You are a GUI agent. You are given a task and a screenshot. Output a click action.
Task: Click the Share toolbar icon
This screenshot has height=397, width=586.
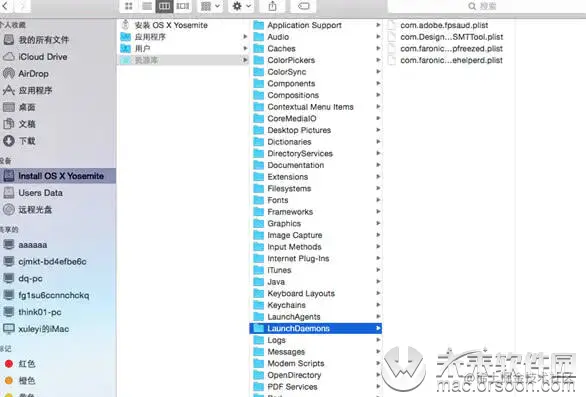coord(272,6)
